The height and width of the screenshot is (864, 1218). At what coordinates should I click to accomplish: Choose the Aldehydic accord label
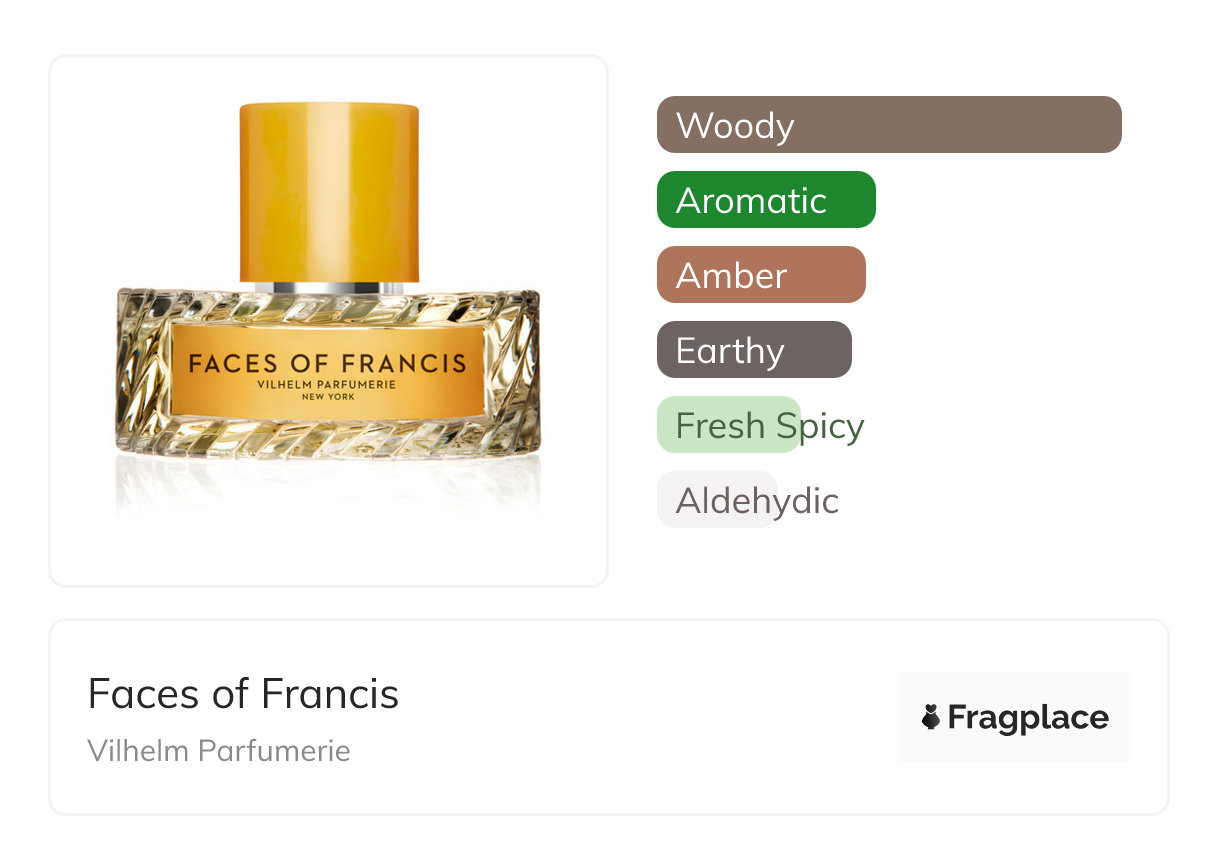click(x=757, y=500)
